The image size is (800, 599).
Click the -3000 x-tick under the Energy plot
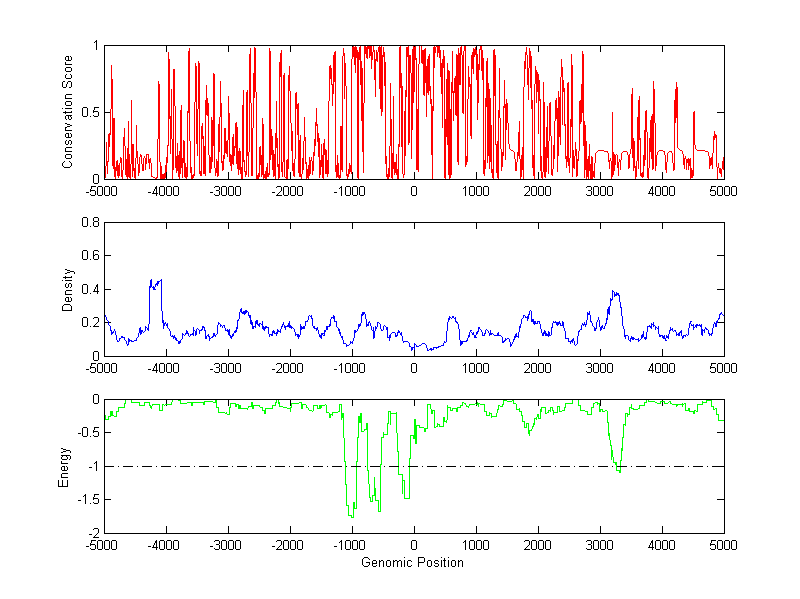pos(228,545)
